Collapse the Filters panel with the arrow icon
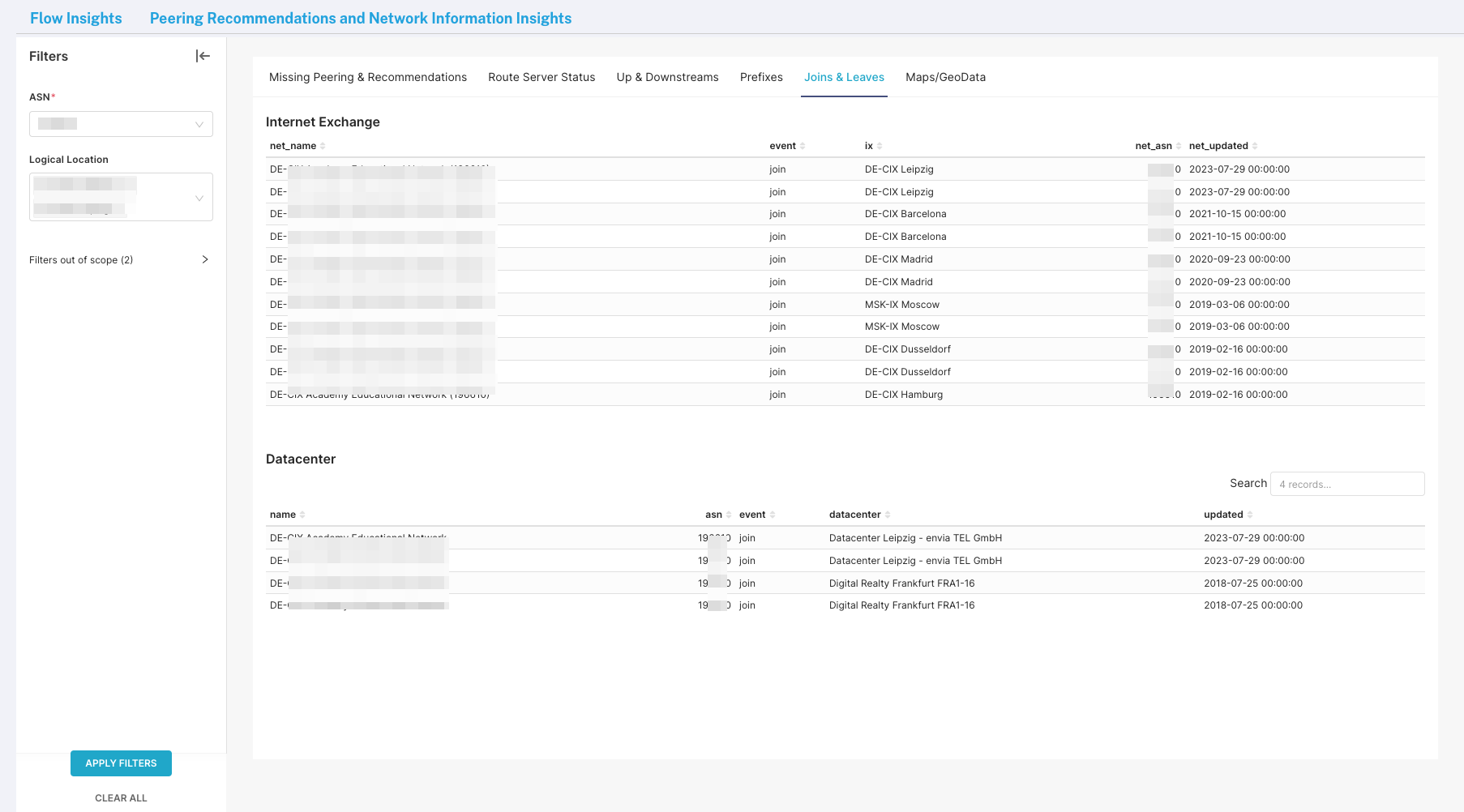The height and width of the screenshot is (812, 1464). (203, 56)
